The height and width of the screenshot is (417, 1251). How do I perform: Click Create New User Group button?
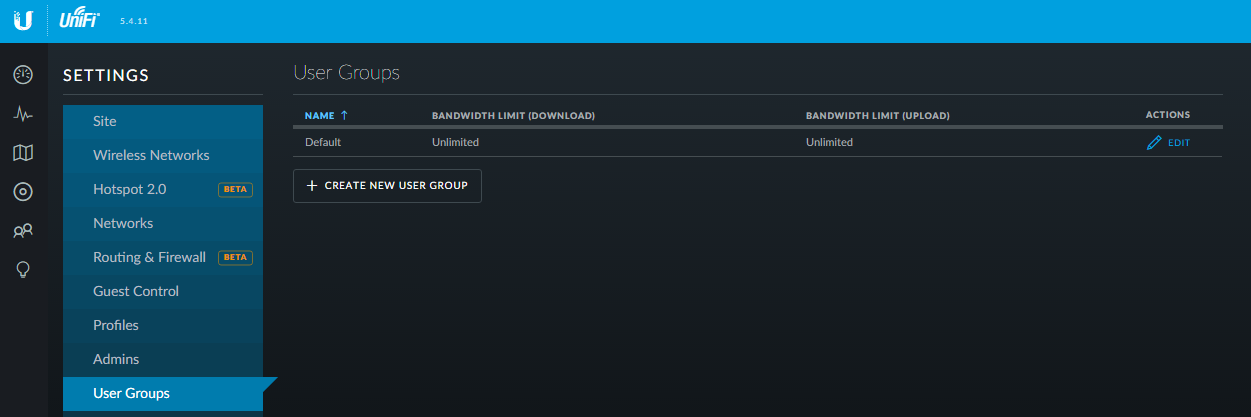[387, 186]
